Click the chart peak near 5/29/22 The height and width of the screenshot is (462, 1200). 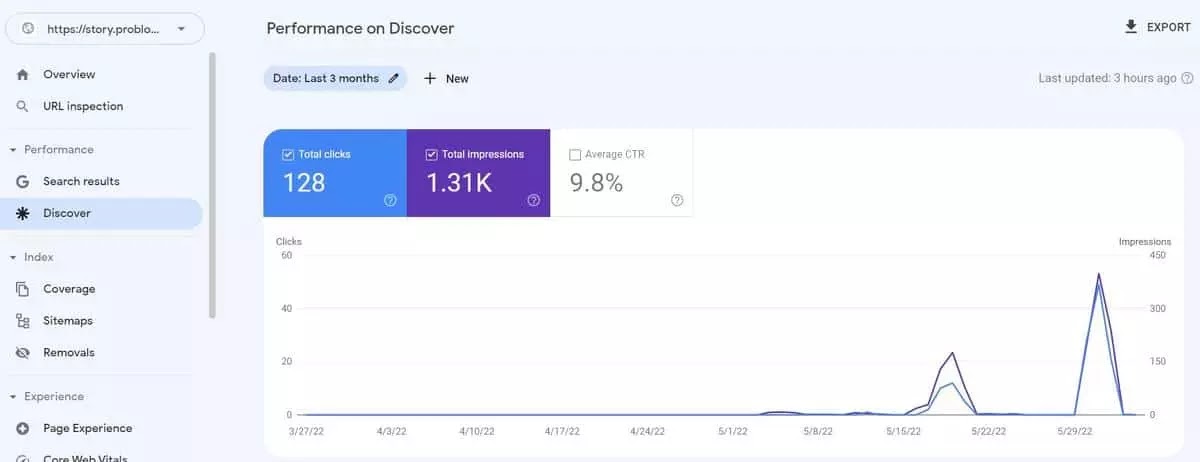pyautogui.click(x=1099, y=275)
